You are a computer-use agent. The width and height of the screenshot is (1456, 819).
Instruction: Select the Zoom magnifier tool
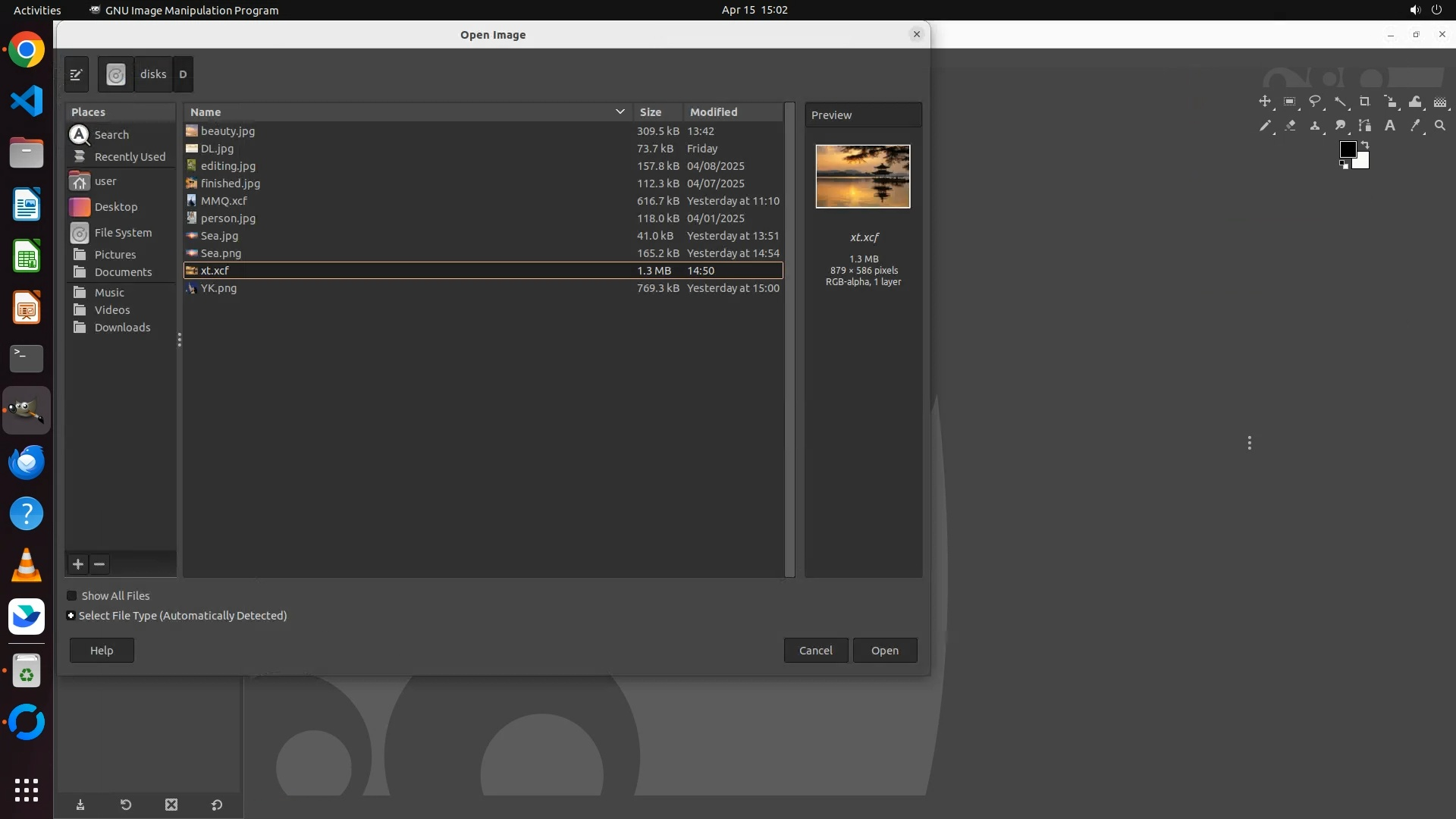[1440, 126]
